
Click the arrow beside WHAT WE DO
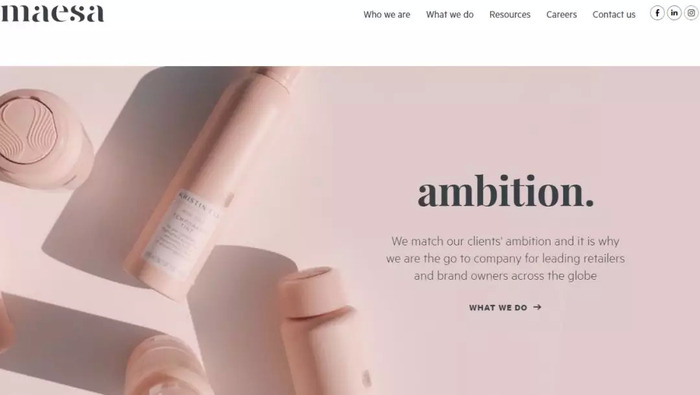pos(538,307)
